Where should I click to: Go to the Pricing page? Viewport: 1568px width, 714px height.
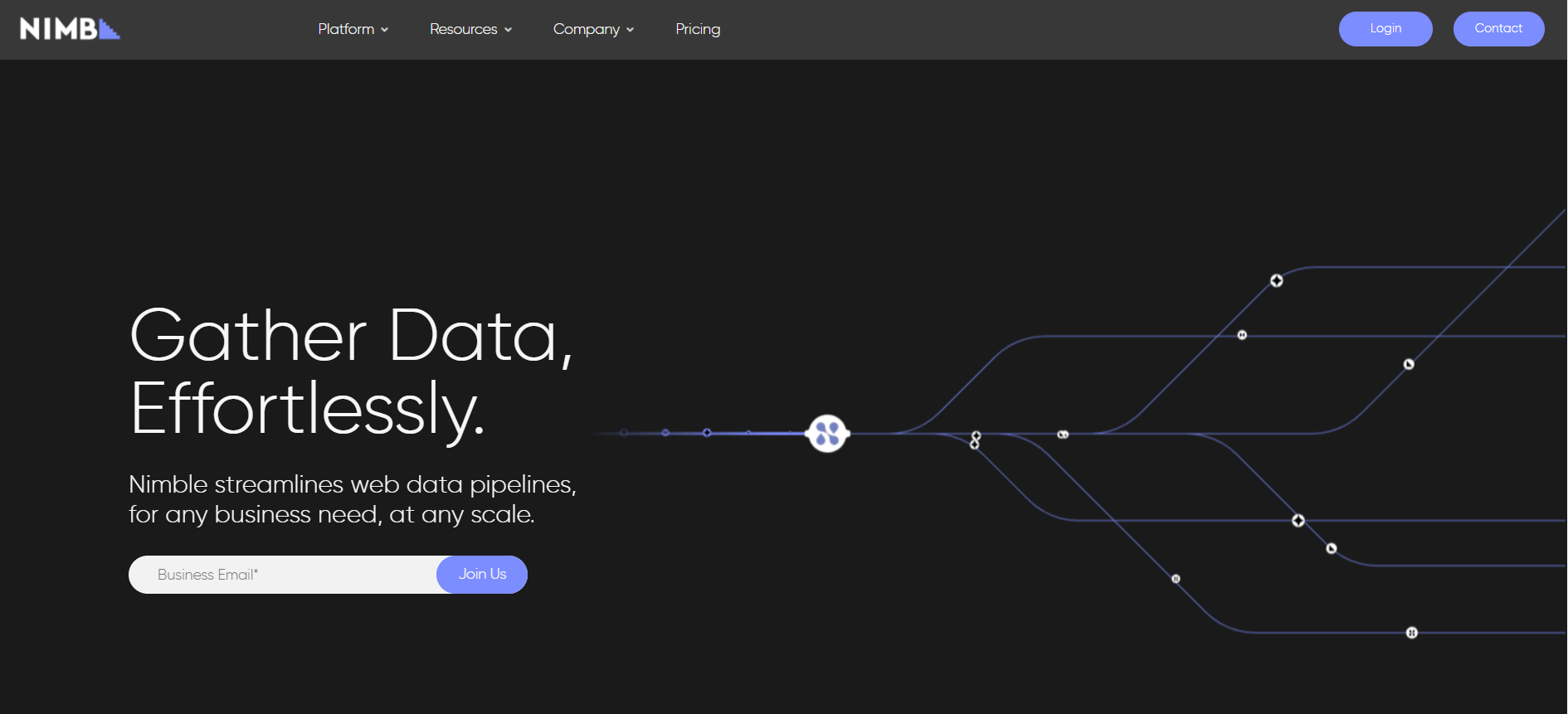pyautogui.click(x=698, y=29)
